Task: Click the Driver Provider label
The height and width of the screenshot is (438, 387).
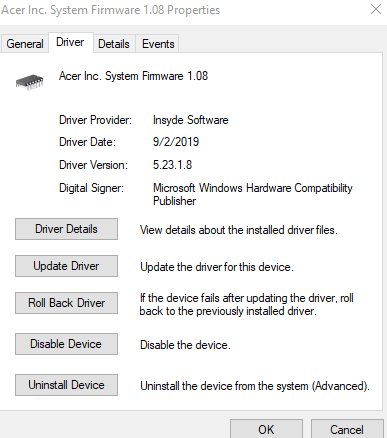Action: click(95, 120)
